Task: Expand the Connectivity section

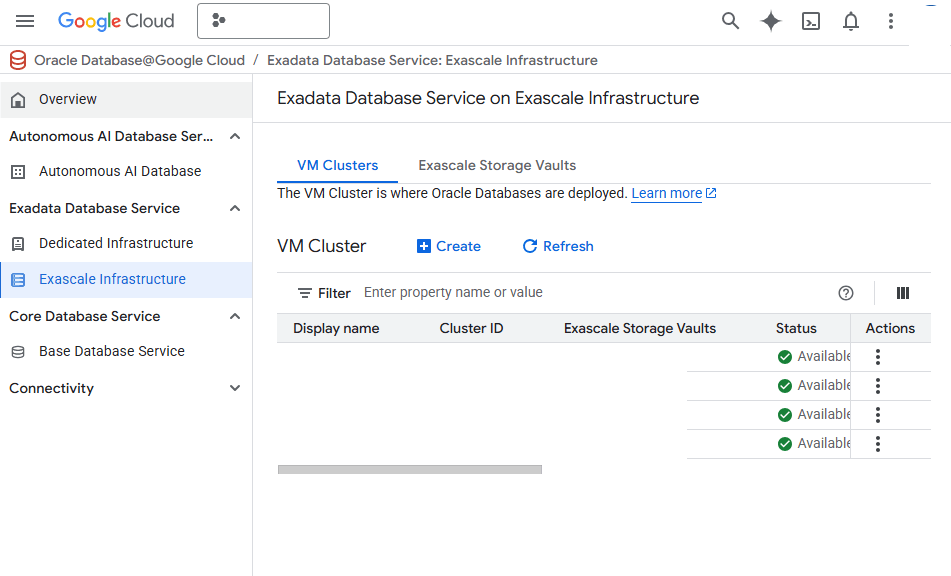Action: pos(234,388)
